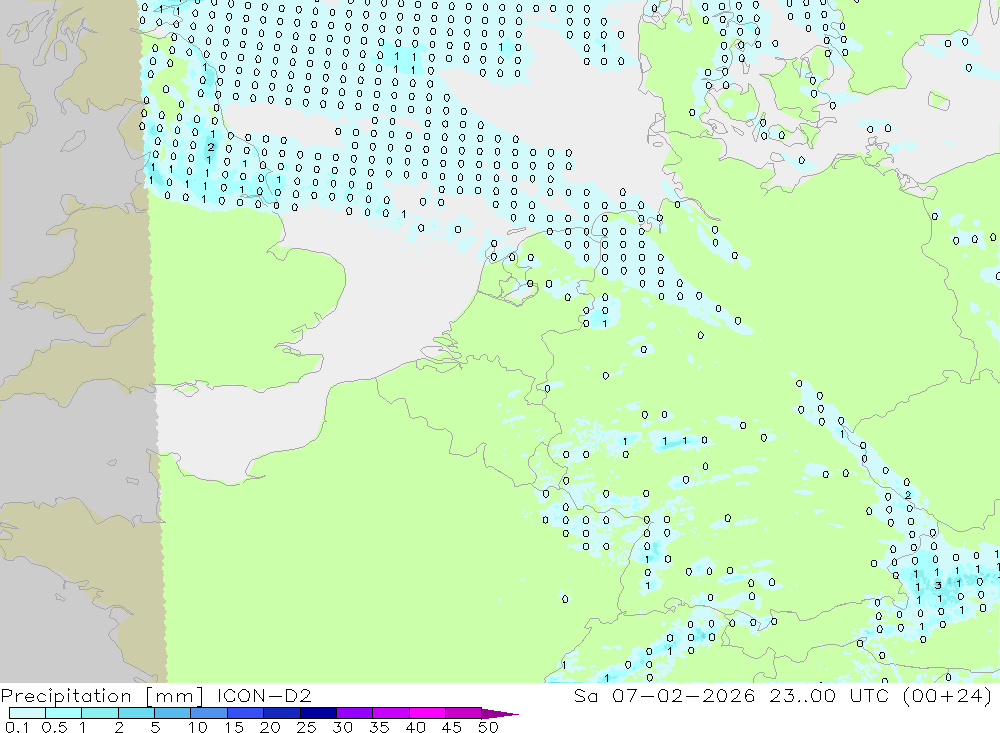Click the '3' precipitation value on the map

pos(938,585)
